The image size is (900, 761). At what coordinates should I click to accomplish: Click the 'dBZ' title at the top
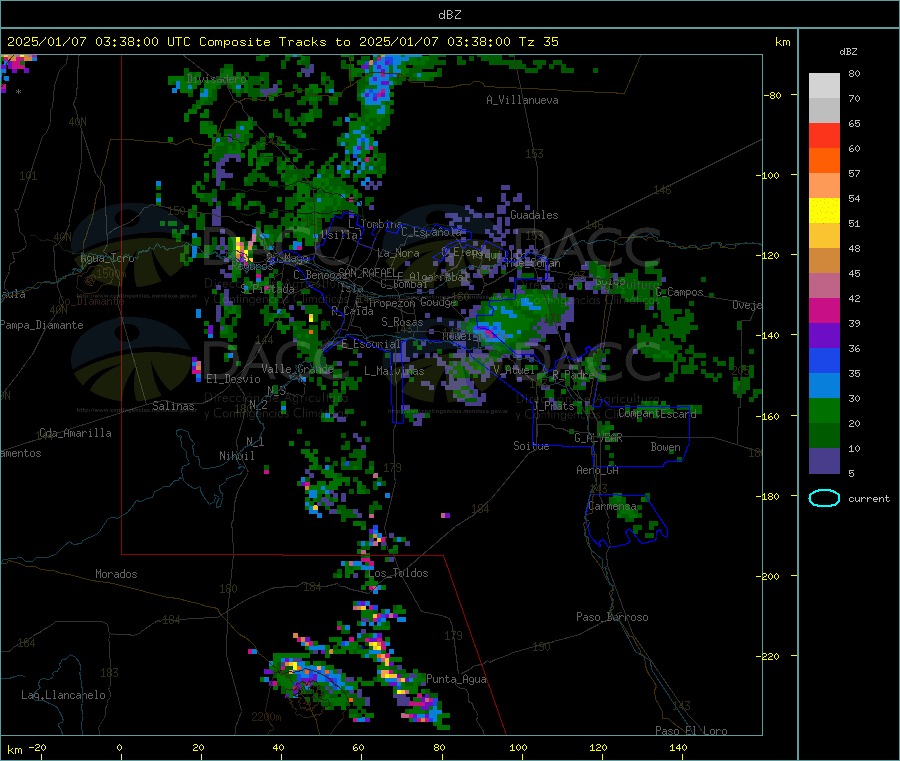click(449, 15)
